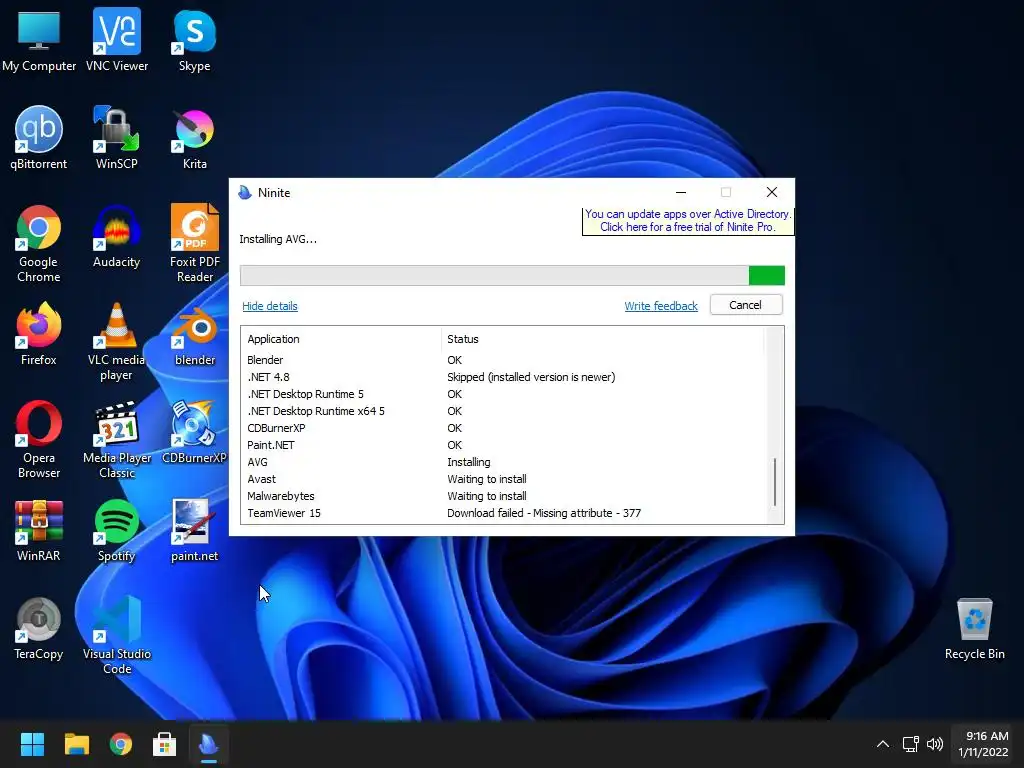Open Write feedback link
This screenshot has width=1024, height=768.
pos(661,306)
